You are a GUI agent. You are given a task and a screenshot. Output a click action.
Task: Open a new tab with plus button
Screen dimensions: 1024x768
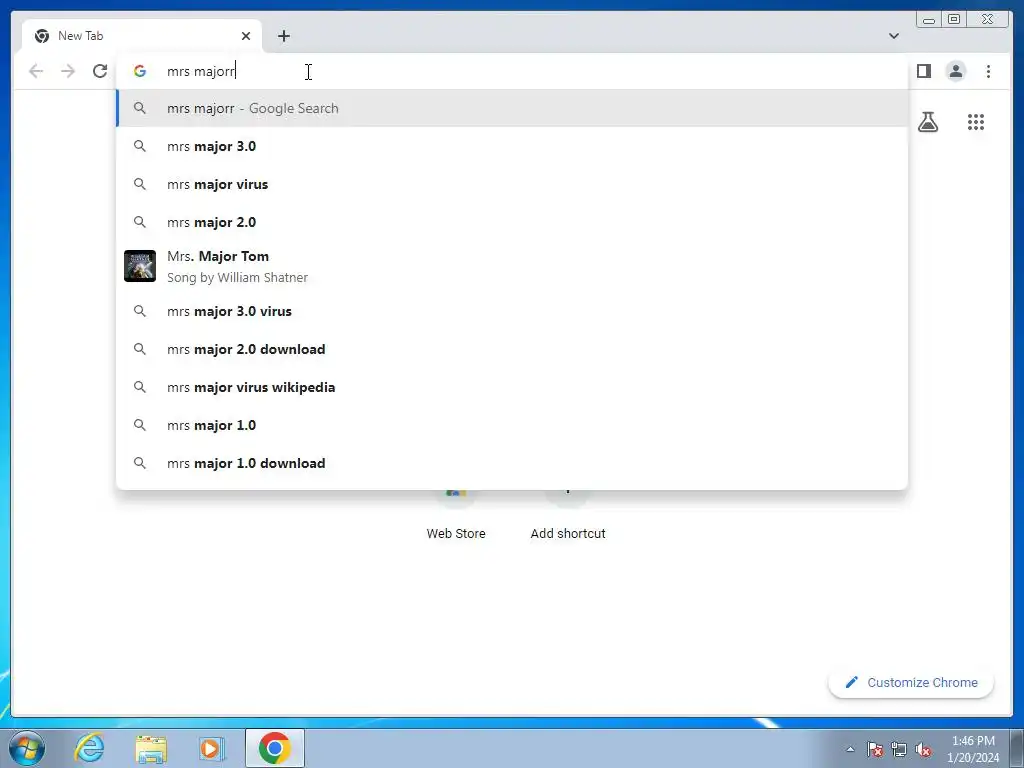click(x=283, y=36)
